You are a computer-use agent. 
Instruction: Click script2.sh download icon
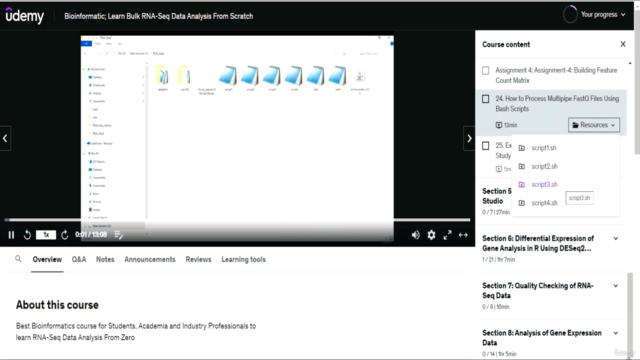[522, 166]
